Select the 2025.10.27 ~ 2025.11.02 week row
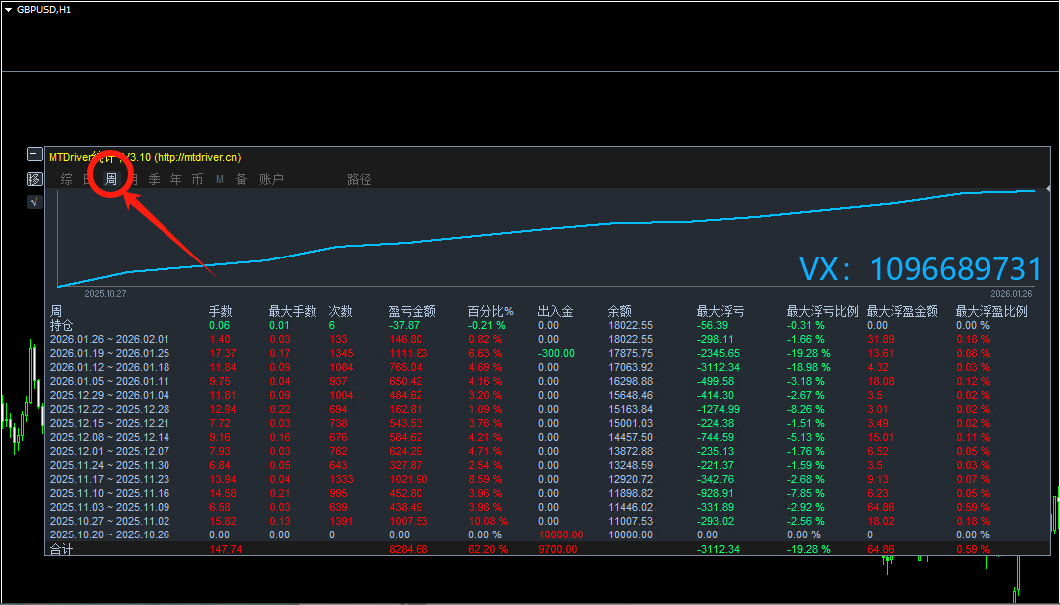The width and height of the screenshot is (1060, 605). point(109,521)
